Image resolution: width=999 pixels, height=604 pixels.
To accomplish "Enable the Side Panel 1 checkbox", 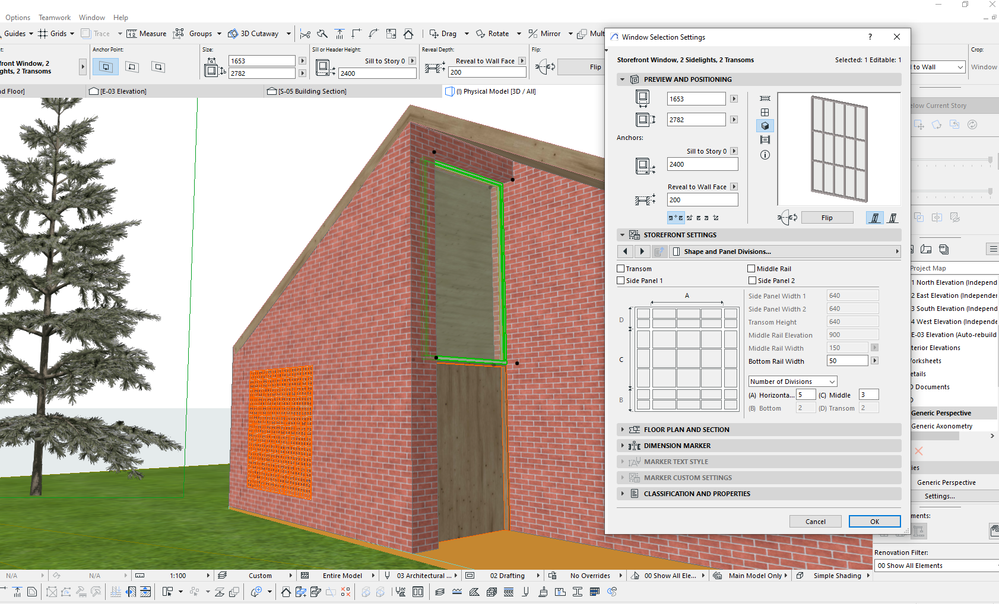I will (x=621, y=280).
